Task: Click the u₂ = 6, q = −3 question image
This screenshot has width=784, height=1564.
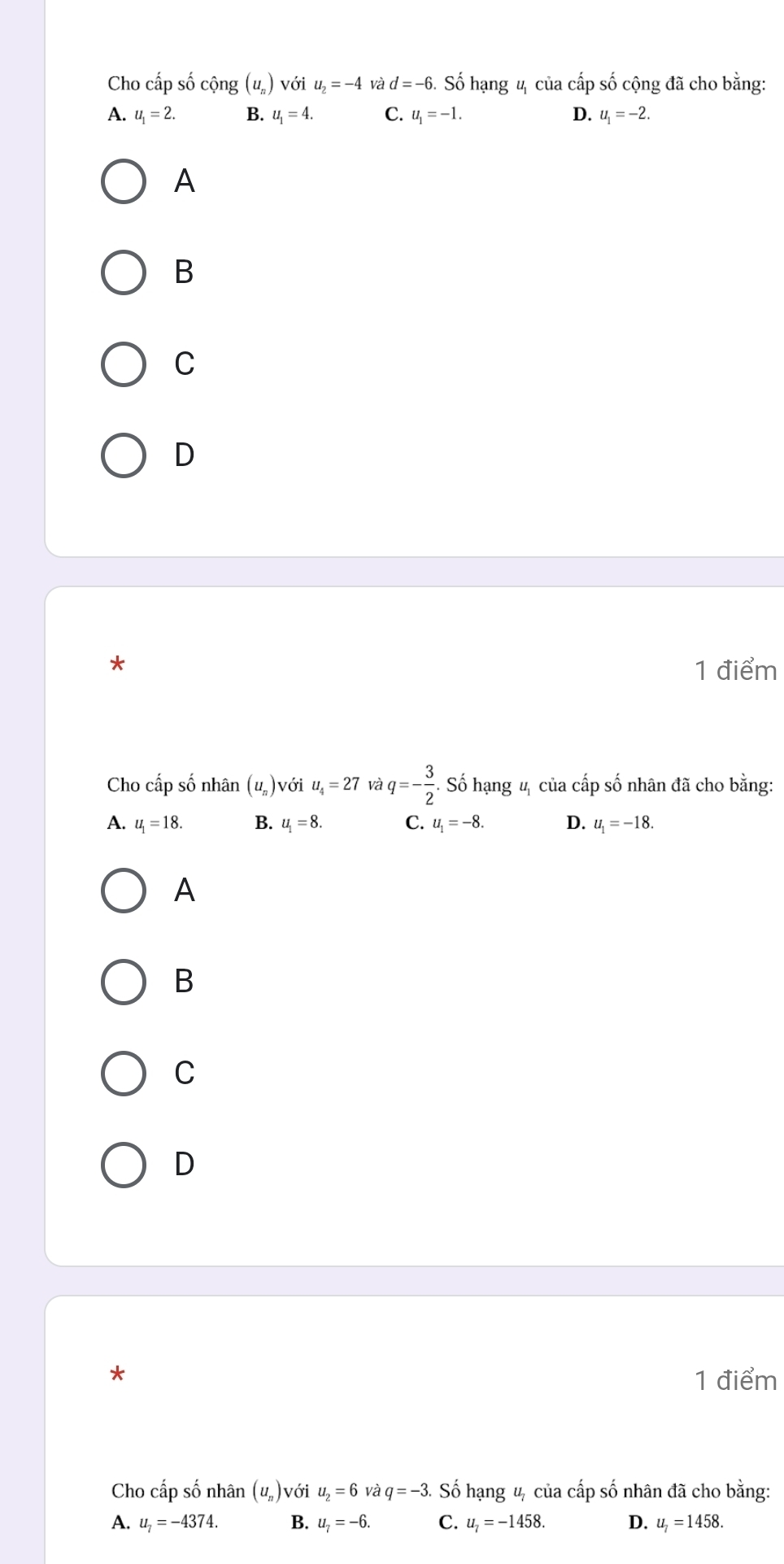Action: point(440,1505)
